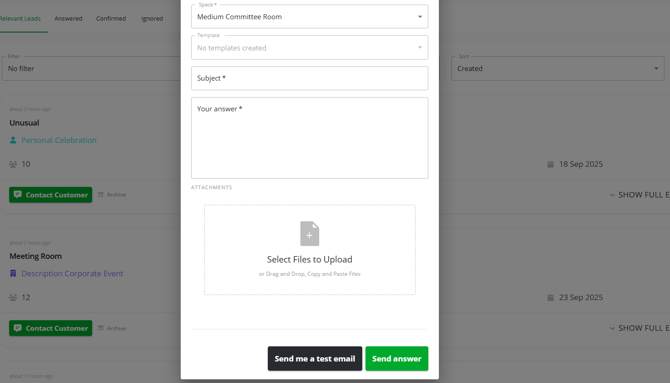The width and height of the screenshot is (670, 383).
Task: Click the Archive icon under Unusual lead
Action: 101,194
